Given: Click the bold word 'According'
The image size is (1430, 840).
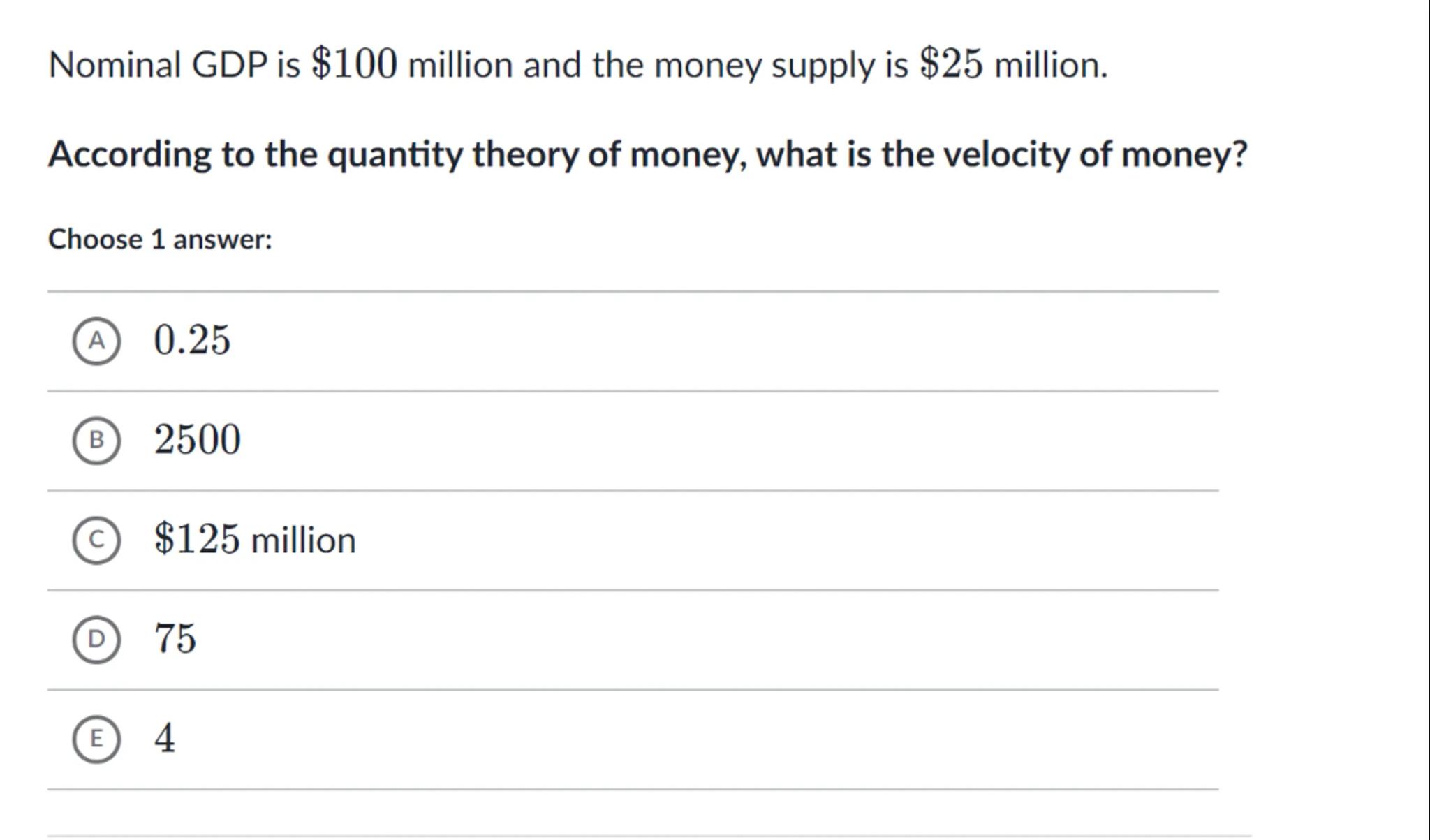Looking at the screenshot, I should click(130, 155).
